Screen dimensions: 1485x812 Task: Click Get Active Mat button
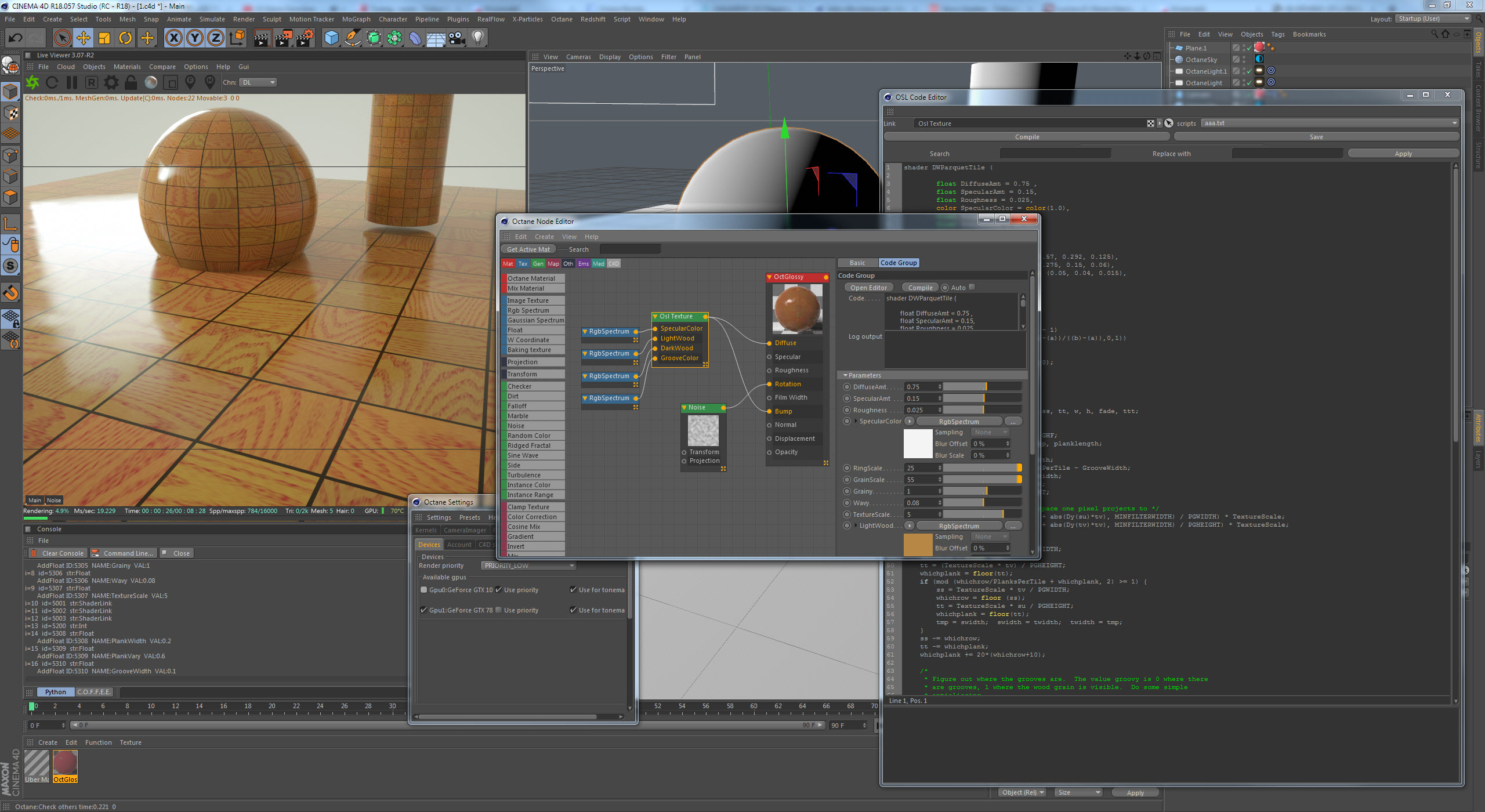[x=528, y=249]
